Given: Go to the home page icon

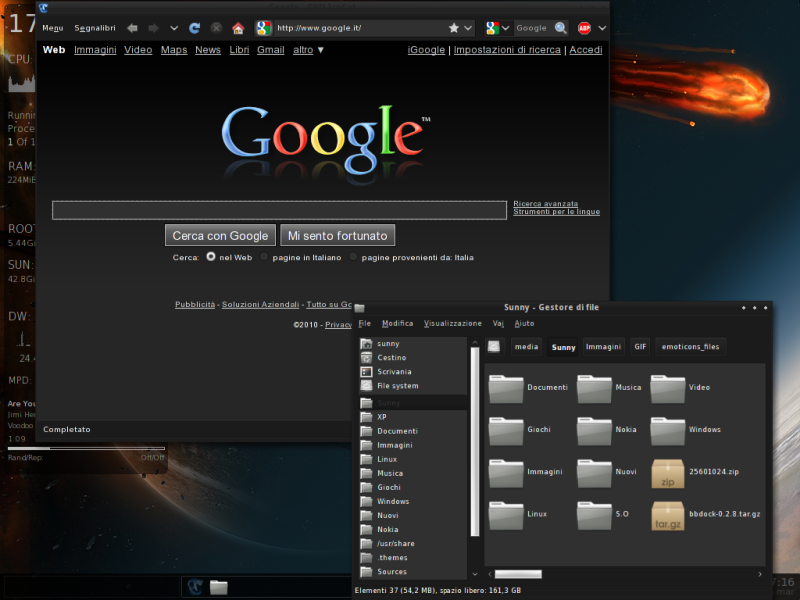Looking at the screenshot, I should [238, 28].
